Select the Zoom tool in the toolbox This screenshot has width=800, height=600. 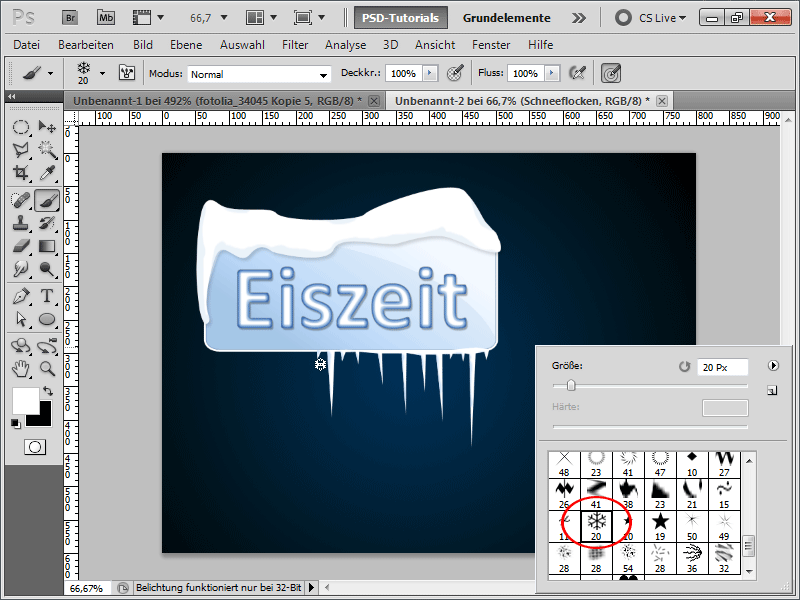click(47, 368)
